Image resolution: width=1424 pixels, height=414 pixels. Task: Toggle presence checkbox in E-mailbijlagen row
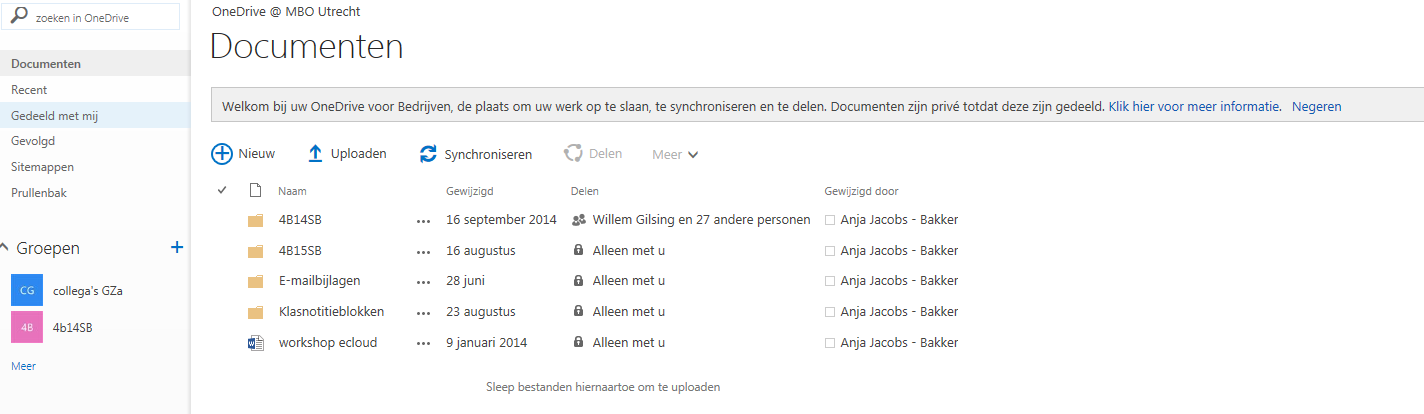point(829,281)
